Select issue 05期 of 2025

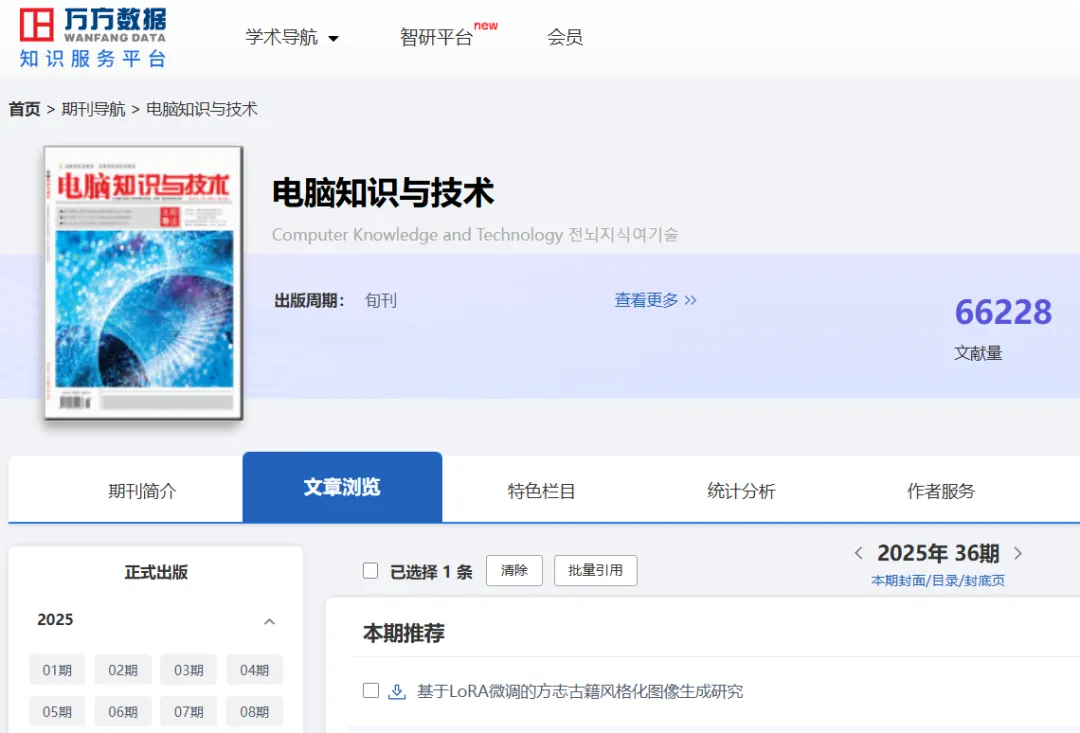pyautogui.click(x=57, y=711)
